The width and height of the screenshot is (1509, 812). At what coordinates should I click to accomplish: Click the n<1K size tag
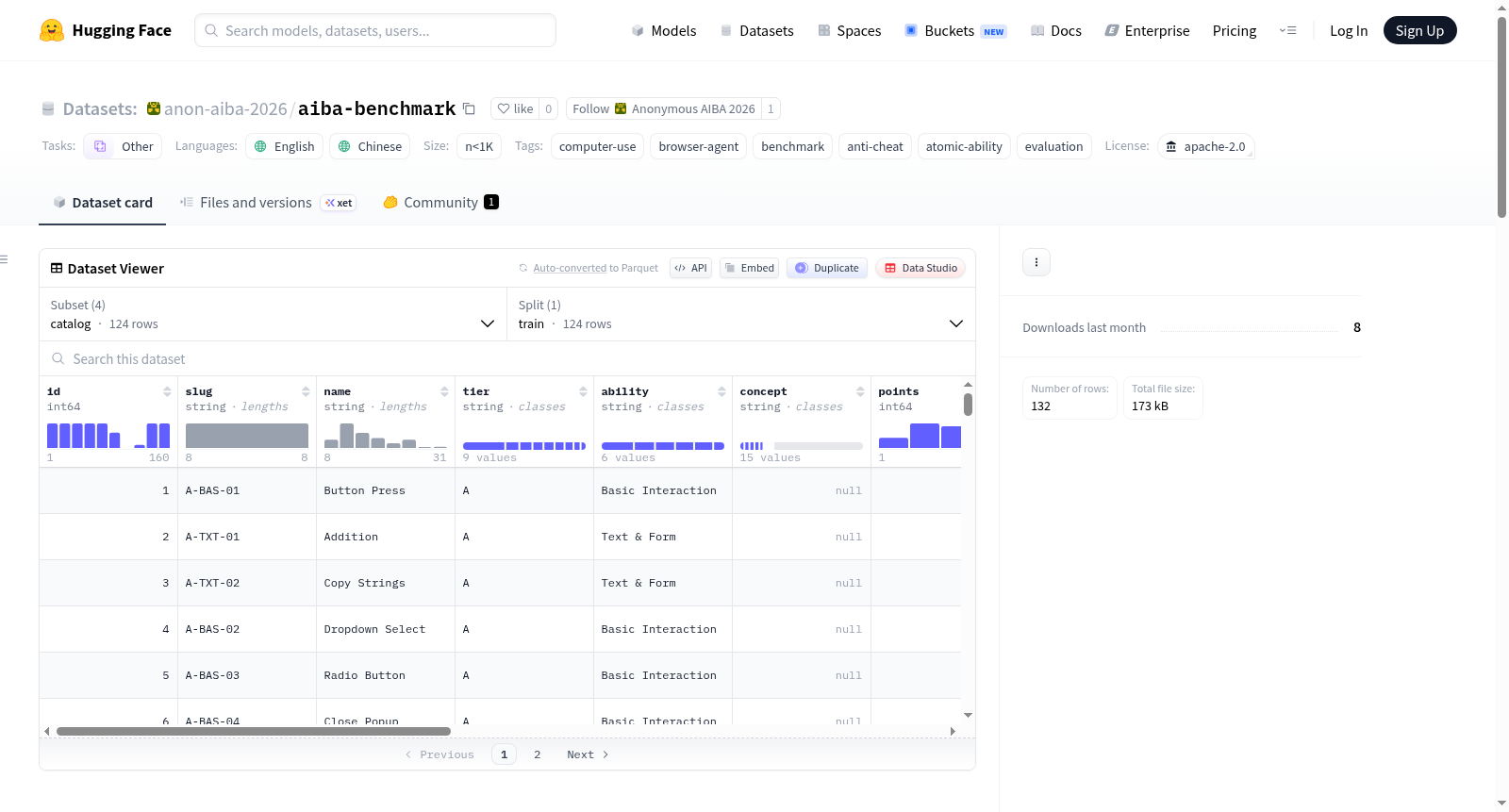click(479, 146)
